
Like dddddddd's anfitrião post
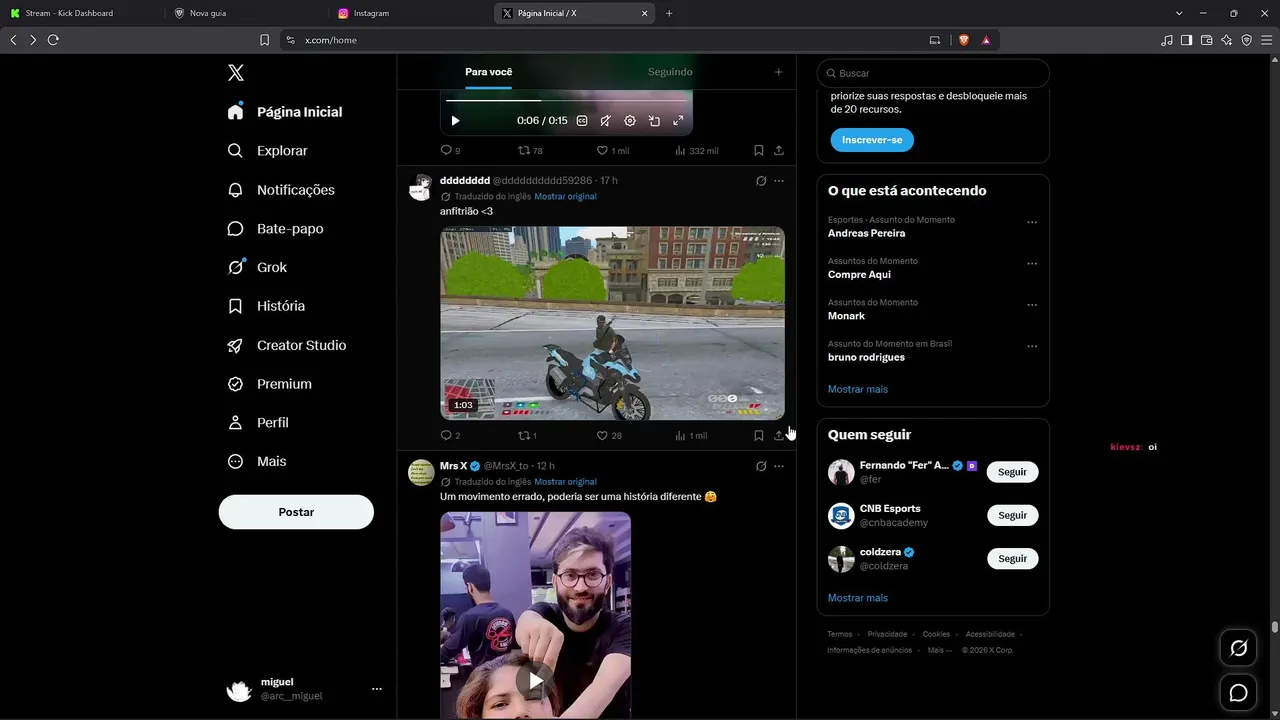click(x=609, y=436)
